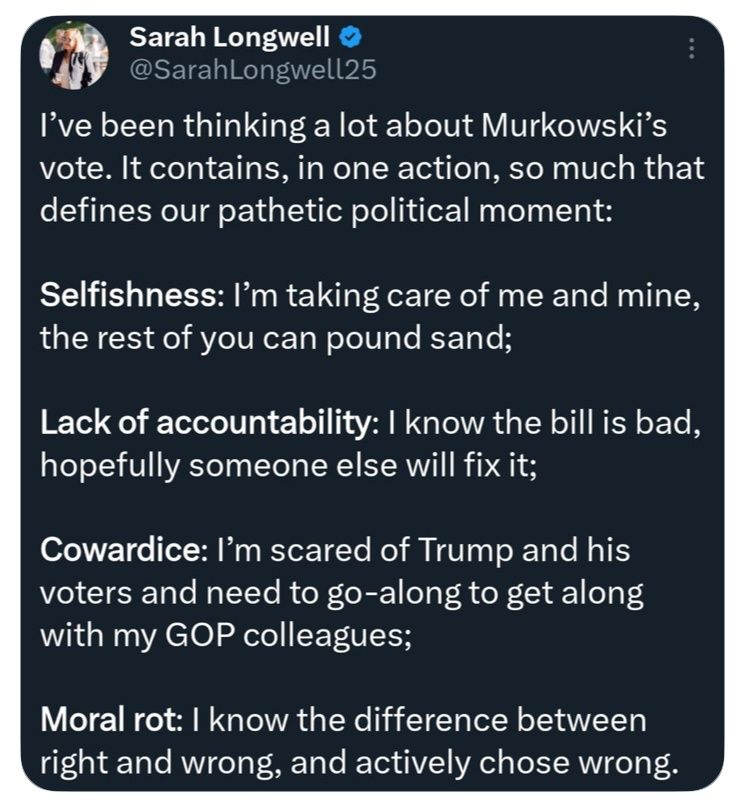Click the line "with my GOP colleagues"
Image resolution: width=746 pixels, height=810 pixels.
225,635
